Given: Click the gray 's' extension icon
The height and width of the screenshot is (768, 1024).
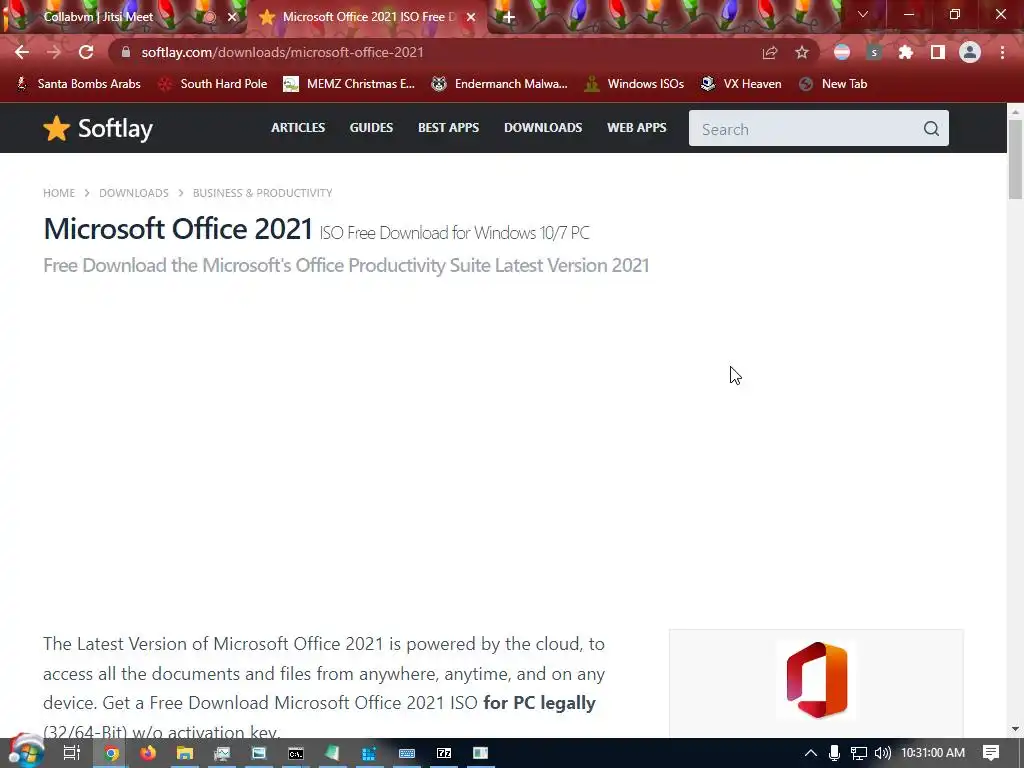Looking at the screenshot, I should tap(874, 52).
